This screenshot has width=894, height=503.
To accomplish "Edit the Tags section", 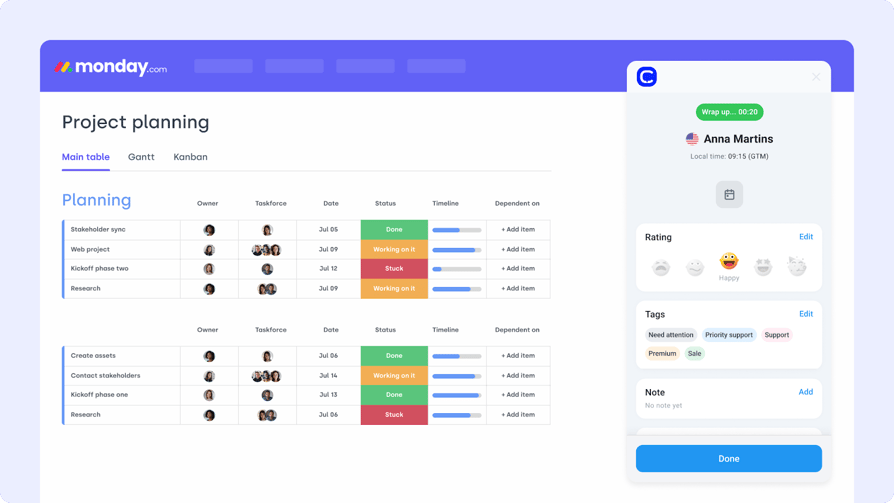I will pos(806,314).
